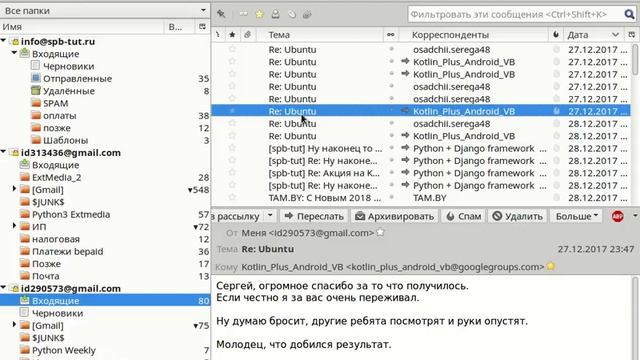Open the SPAM folder
The width and height of the screenshot is (640, 360).
[x=56, y=103]
